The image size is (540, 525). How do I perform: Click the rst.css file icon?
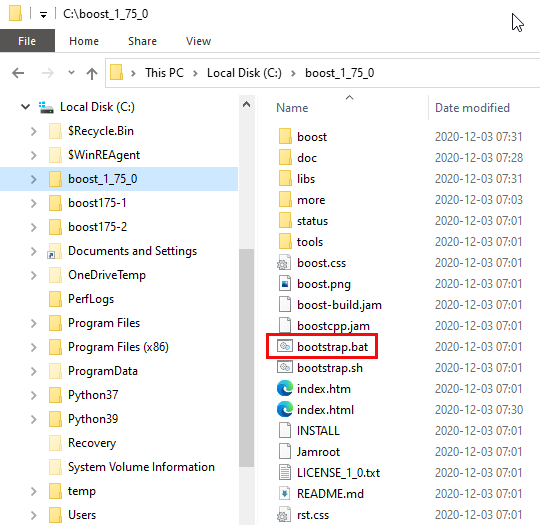(x=284, y=515)
